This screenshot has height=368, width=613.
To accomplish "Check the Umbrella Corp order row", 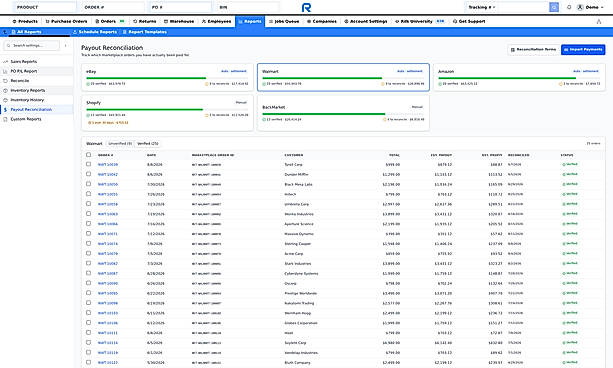I will click(88, 204).
